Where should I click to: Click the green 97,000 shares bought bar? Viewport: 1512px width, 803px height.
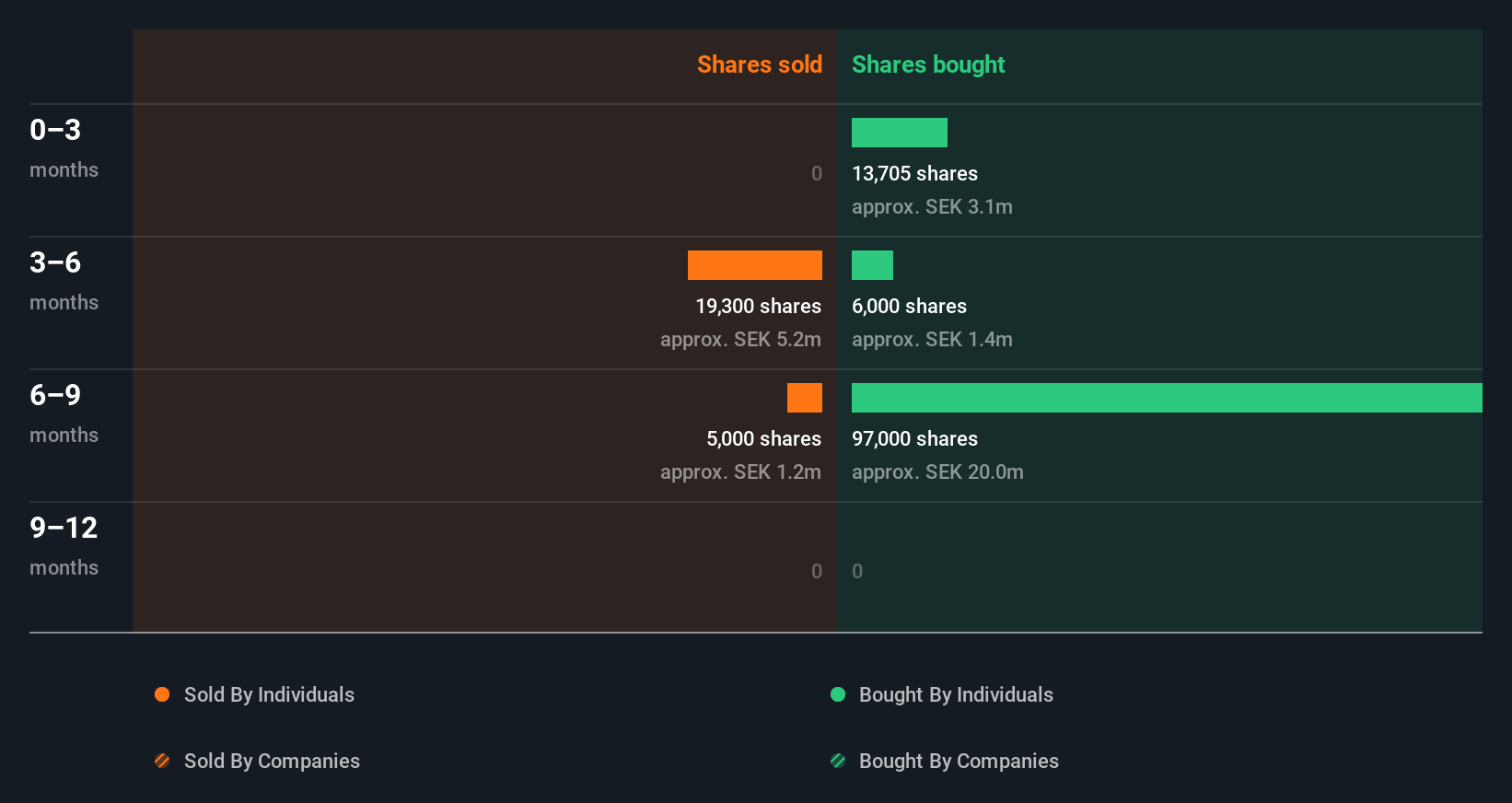coord(1167,398)
